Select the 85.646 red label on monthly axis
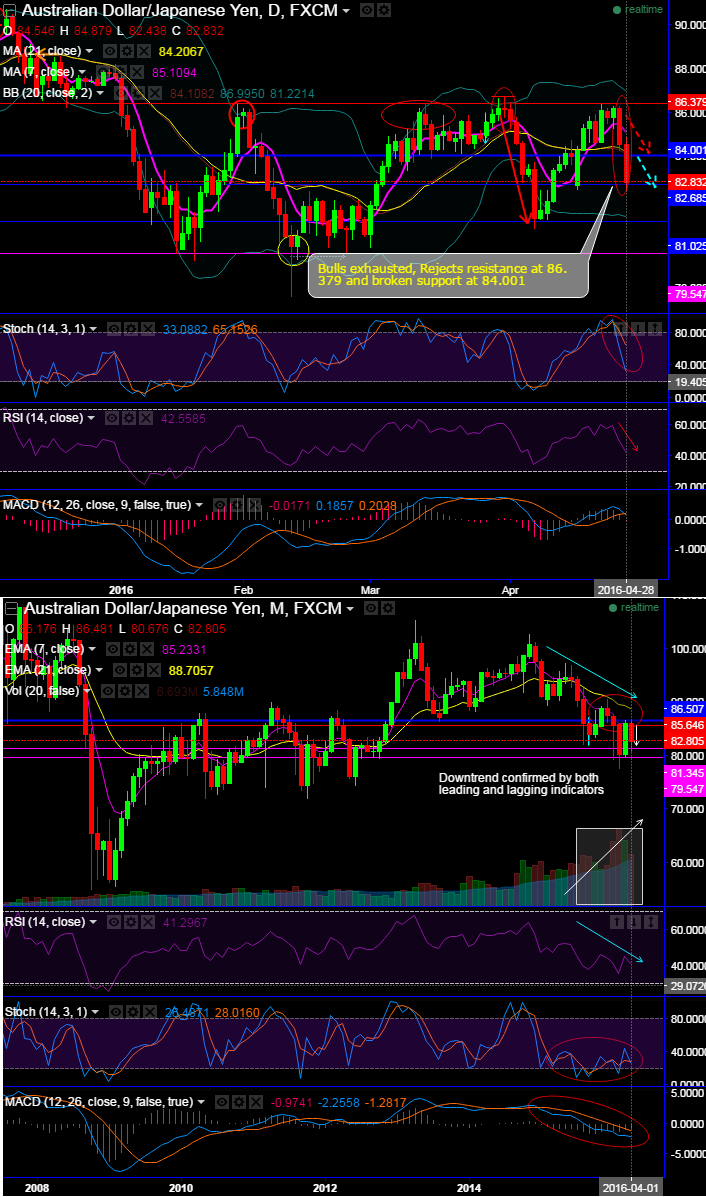Viewport: 706px width, 1197px height. 687,725
